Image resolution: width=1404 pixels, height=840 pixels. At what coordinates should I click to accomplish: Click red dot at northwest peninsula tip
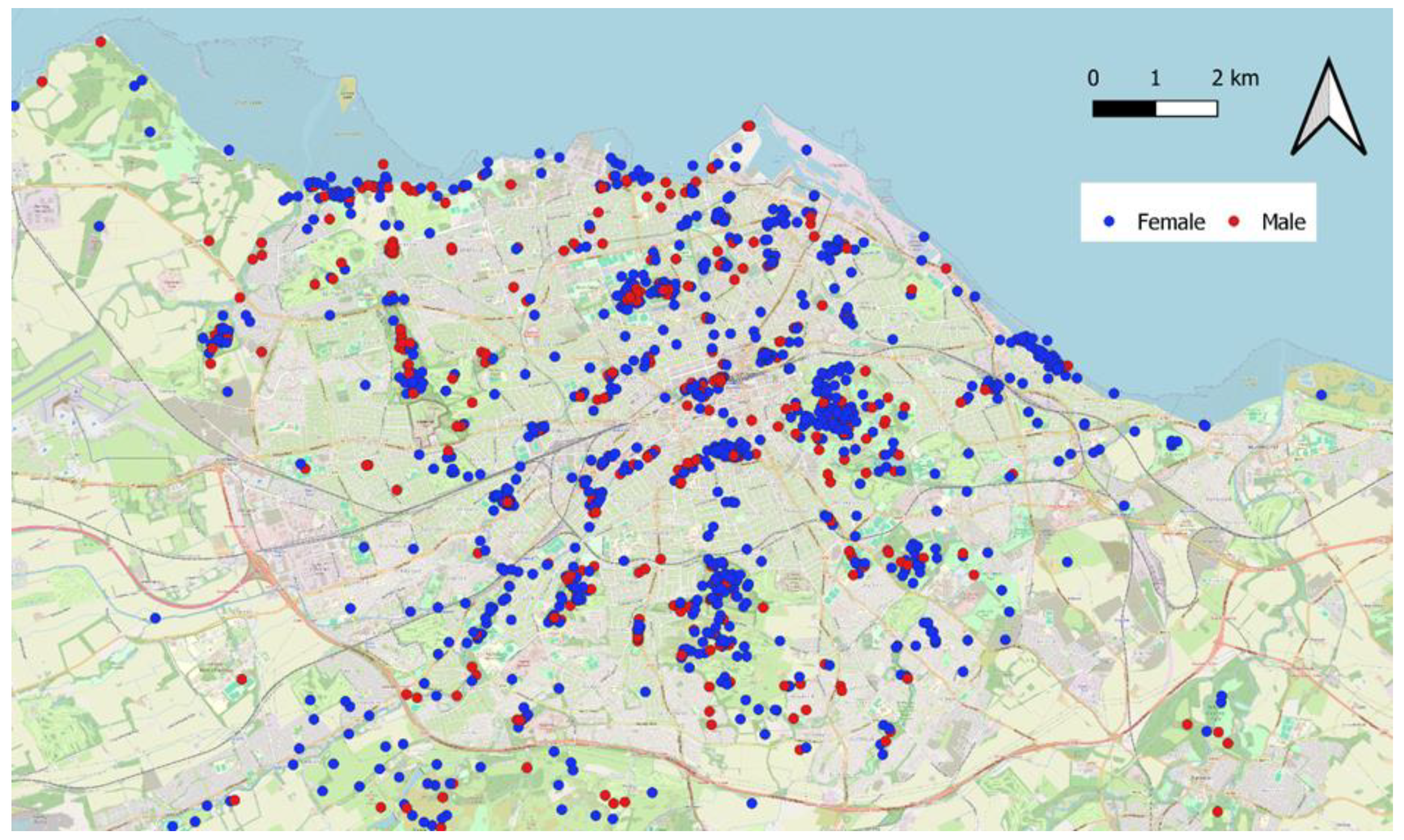101,41
